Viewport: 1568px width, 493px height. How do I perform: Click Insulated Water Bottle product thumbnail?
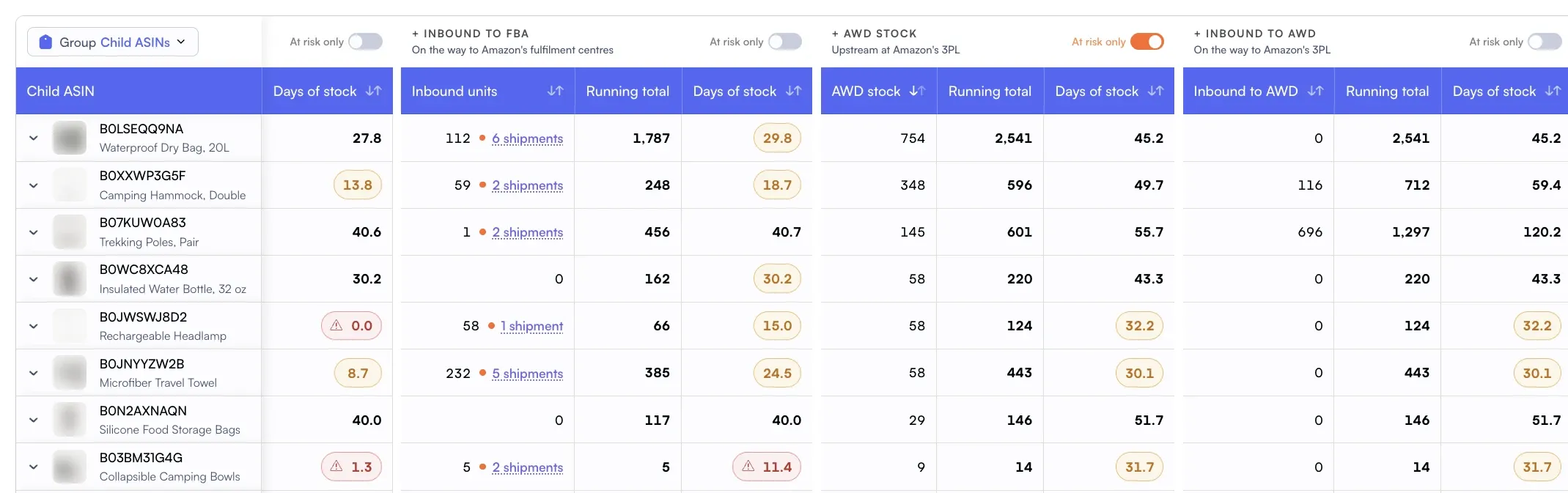pyautogui.click(x=70, y=279)
